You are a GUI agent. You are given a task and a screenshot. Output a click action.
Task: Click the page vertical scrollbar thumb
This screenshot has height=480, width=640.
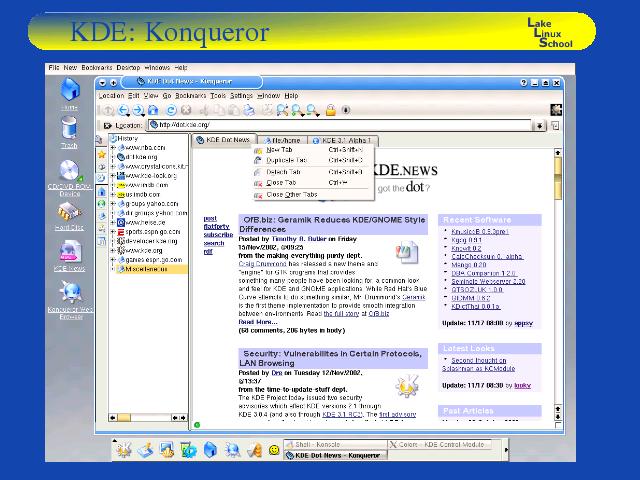click(558, 179)
